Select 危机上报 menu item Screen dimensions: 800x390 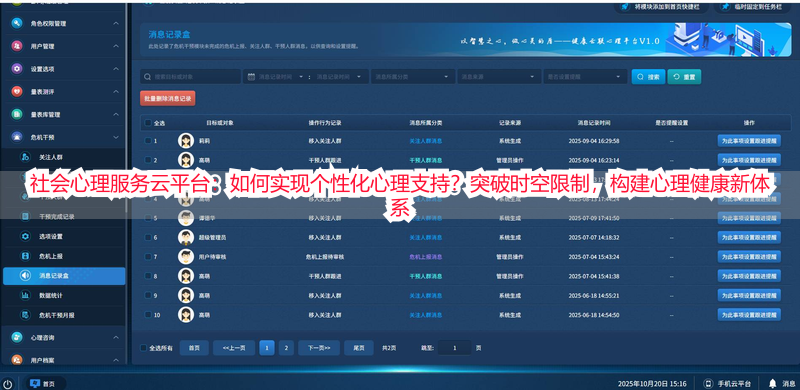click(64, 256)
